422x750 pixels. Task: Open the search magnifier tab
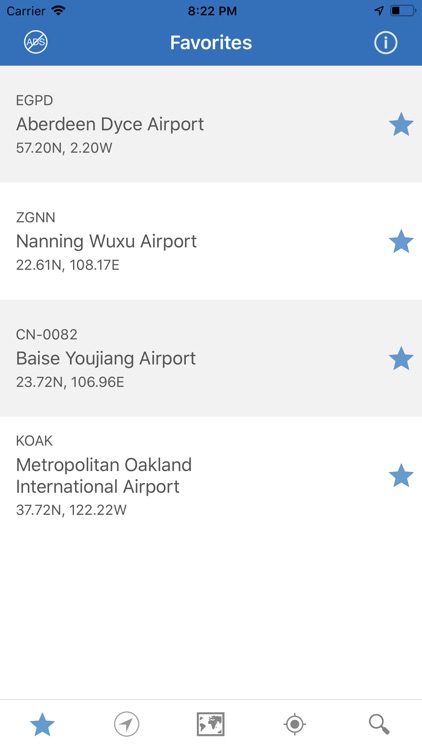[x=379, y=724]
